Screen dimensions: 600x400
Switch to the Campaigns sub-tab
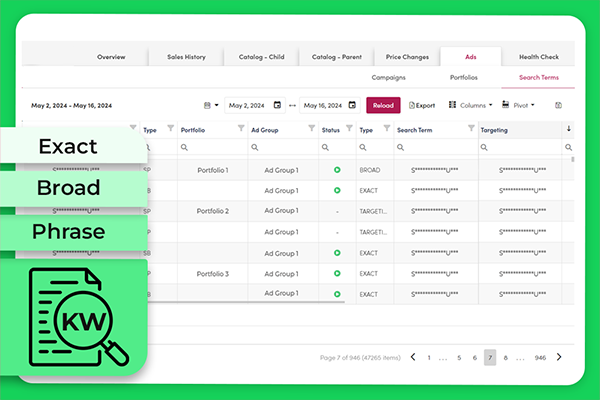(x=388, y=78)
